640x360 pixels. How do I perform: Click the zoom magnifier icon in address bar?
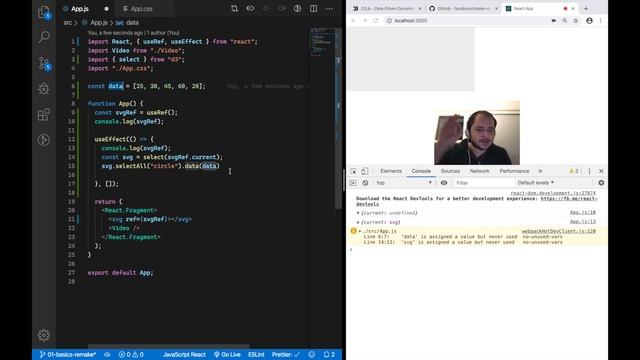coord(564,20)
